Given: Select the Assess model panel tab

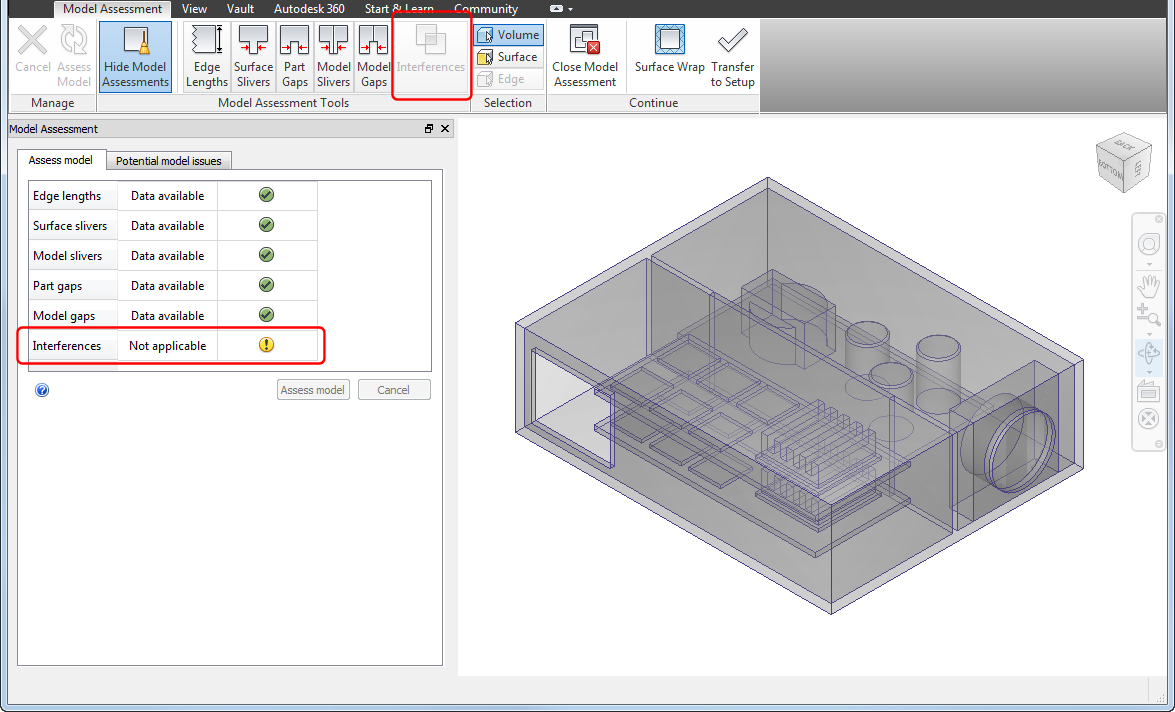Looking at the screenshot, I should [x=61, y=160].
